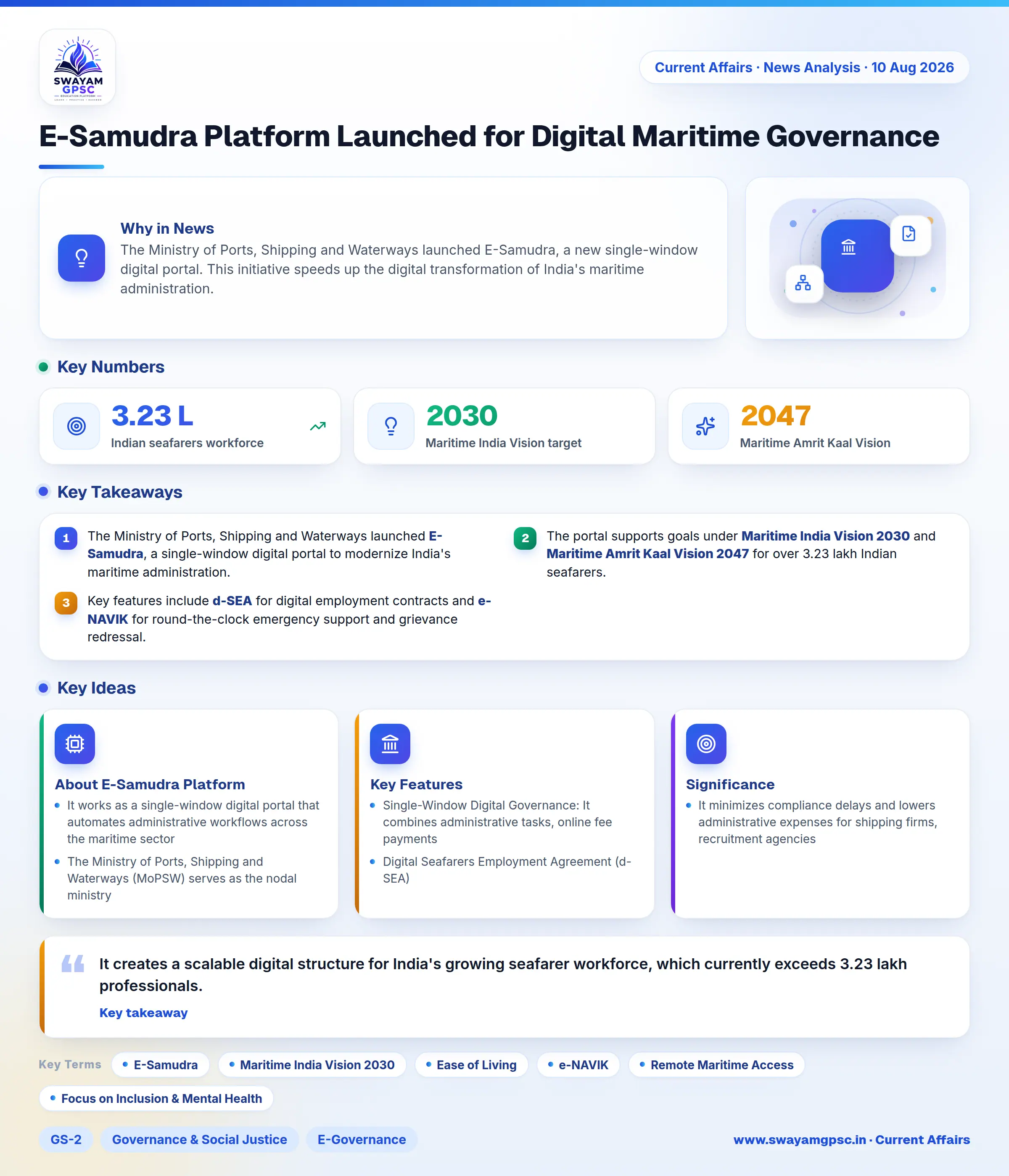Select the Focus on Inclusion & Mental Health chip
1009x1176 pixels.
(156, 1098)
